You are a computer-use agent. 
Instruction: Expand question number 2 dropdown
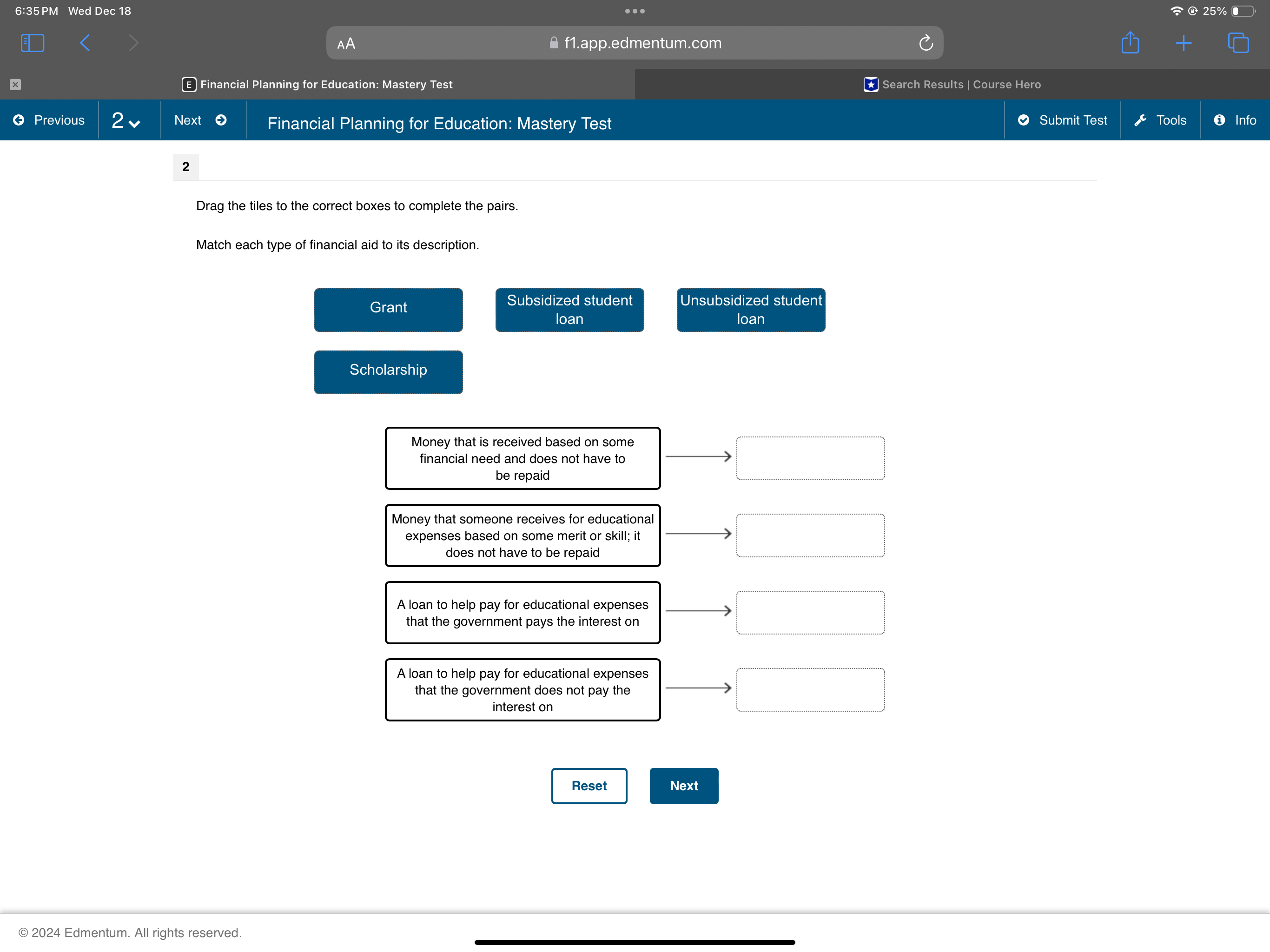(x=126, y=120)
